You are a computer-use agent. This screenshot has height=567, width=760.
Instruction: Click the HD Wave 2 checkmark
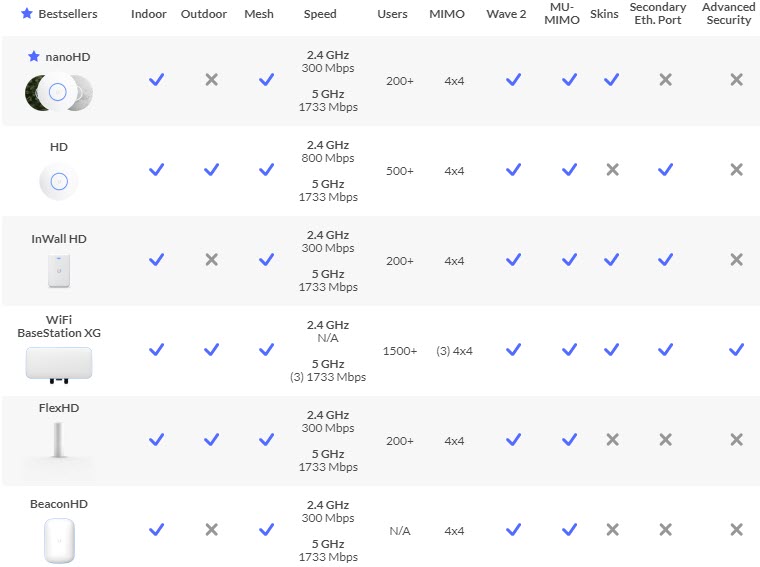(513, 170)
